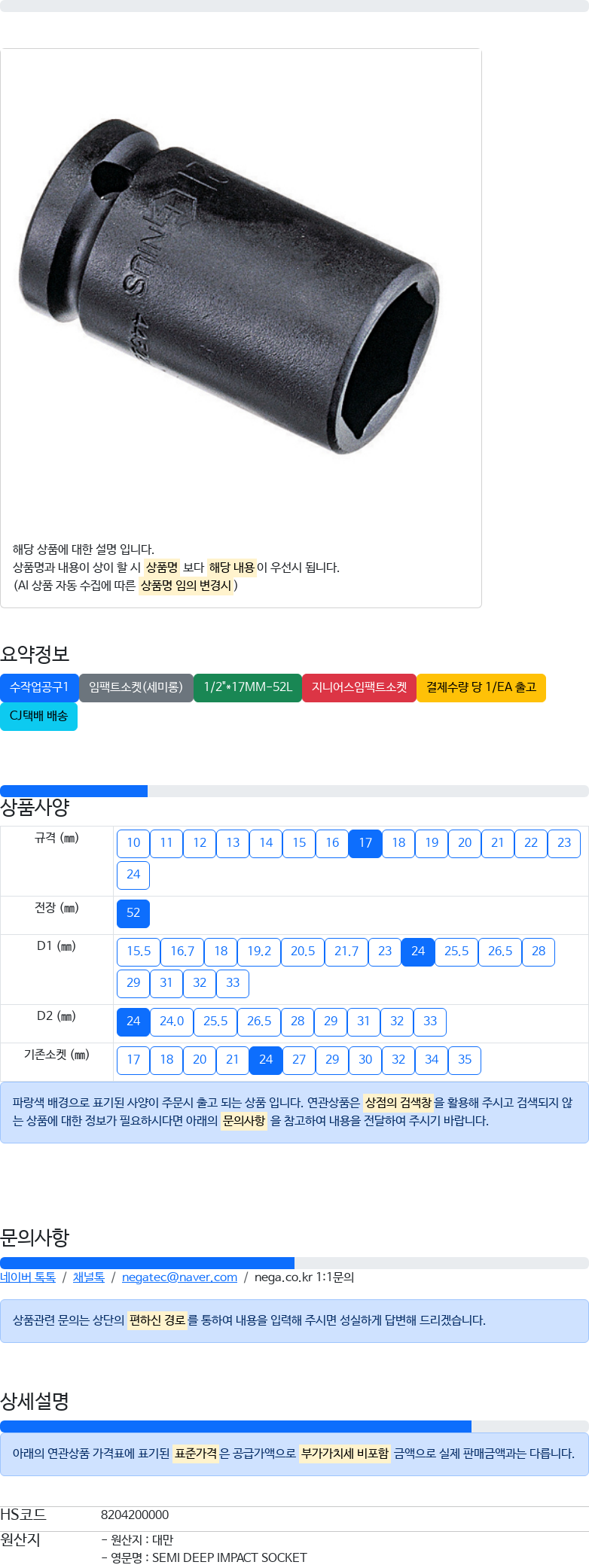Select the CJ택배 배송 tag
Image resolution: width=589 pixels, height=1568 pixels.
point(38,716)
